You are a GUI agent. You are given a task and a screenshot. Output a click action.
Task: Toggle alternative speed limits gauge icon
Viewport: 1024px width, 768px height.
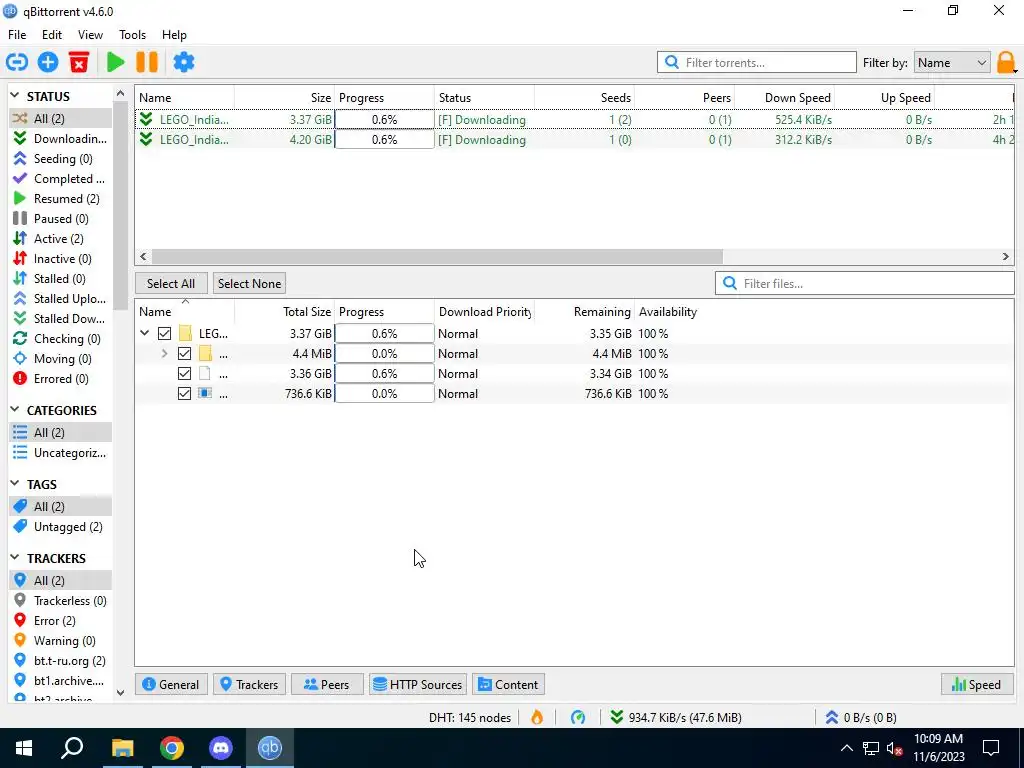tap(578, 718)
